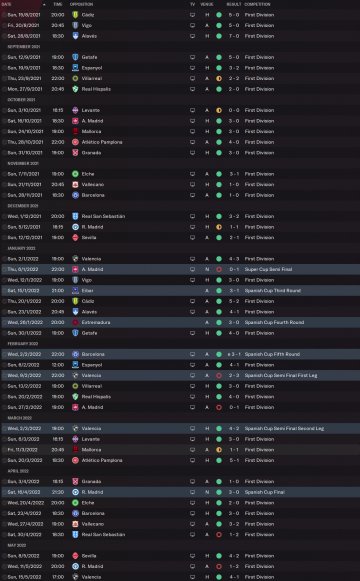Sort by the Competition column header

point(257,4)
